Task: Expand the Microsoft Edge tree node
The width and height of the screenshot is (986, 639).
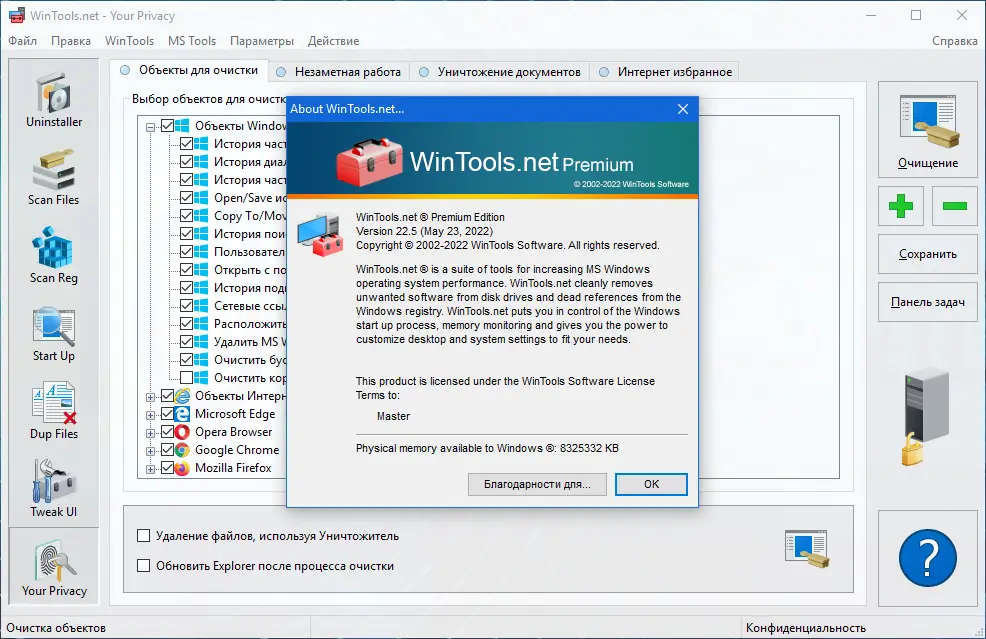Action: pyautogui.click(x=150, y=415)
